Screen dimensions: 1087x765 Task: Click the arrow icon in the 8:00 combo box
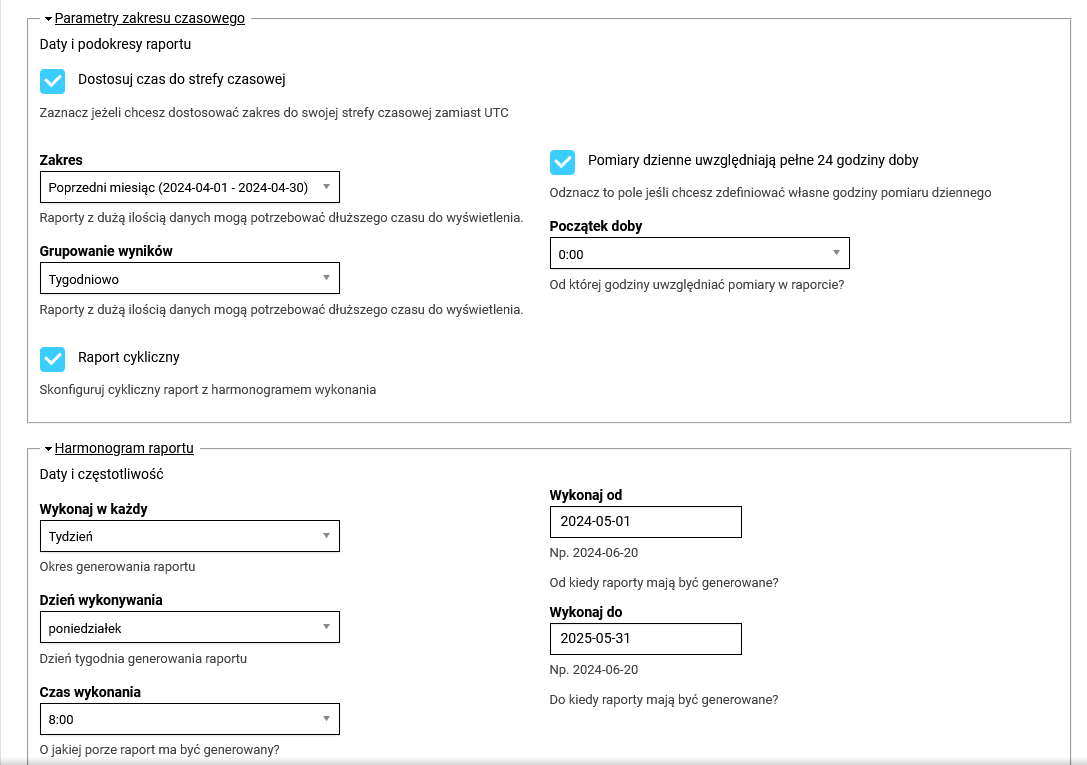(x=326, y=718)
